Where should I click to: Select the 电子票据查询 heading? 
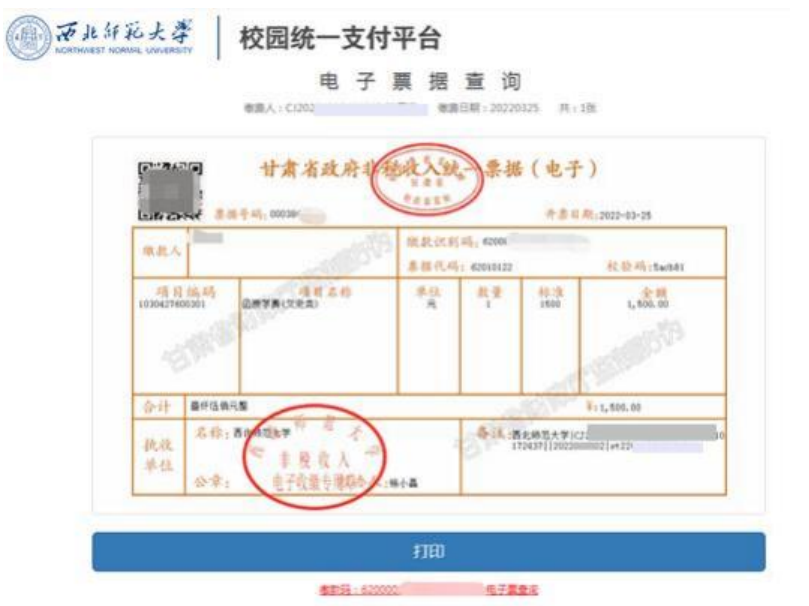(420, 81)
